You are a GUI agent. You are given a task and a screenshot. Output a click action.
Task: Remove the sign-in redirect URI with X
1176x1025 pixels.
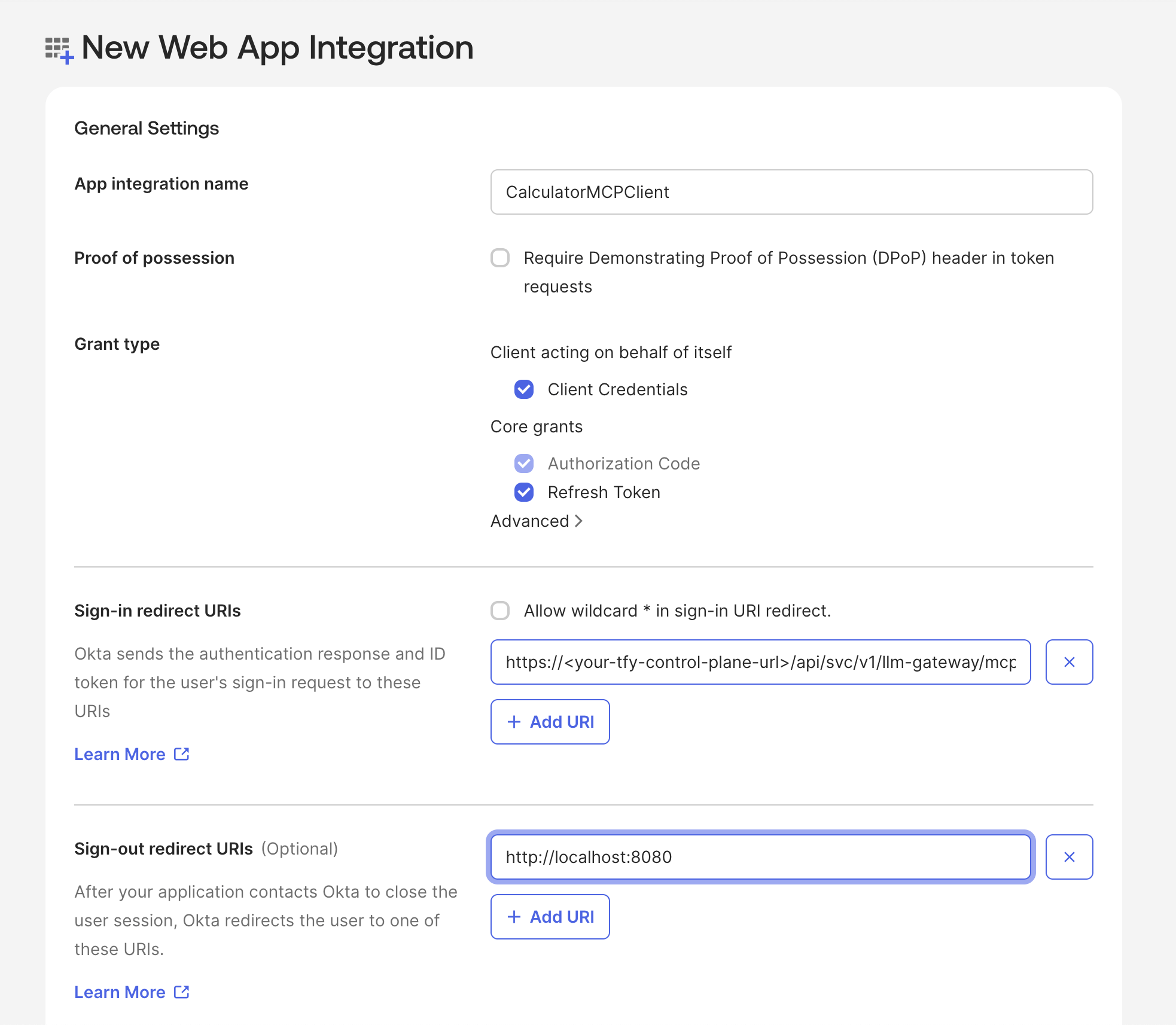coord(1069,662)
